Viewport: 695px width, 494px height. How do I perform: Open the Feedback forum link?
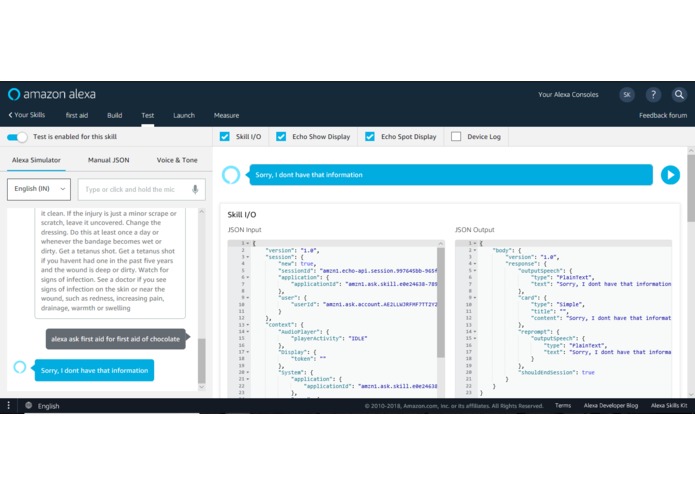(663, 115)
